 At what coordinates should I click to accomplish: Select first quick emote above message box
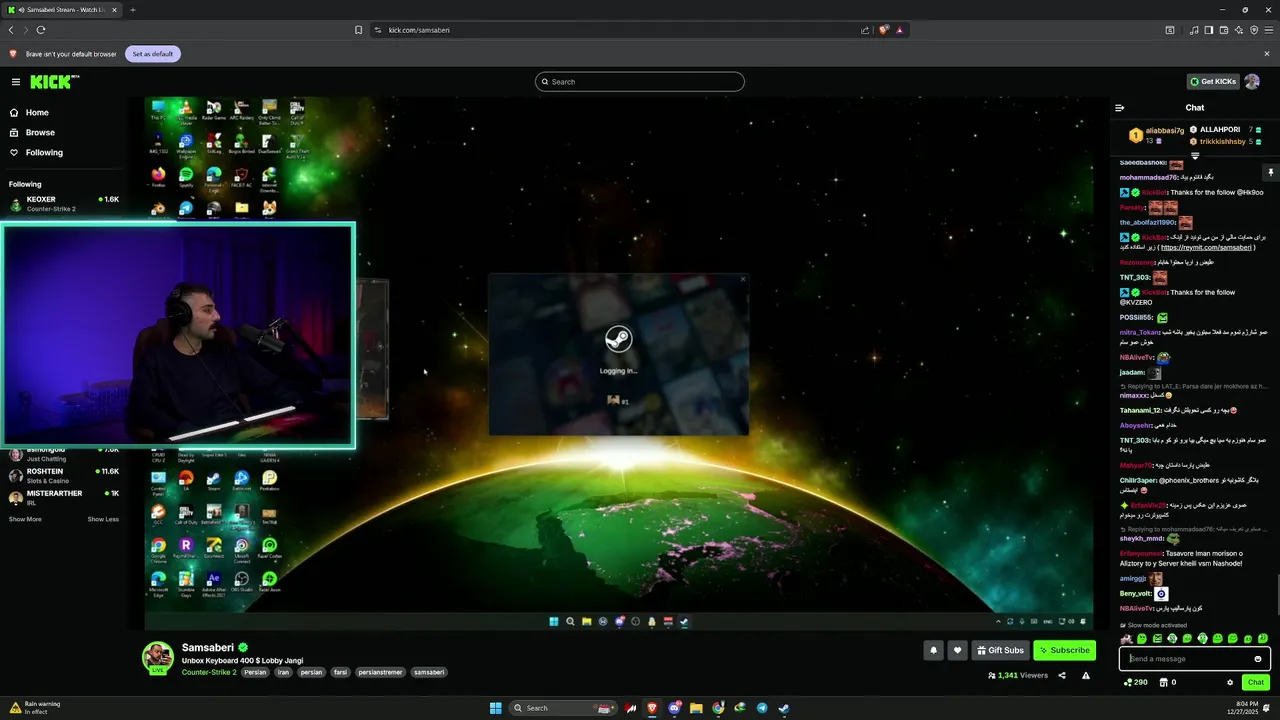(x=1127, y=639)
